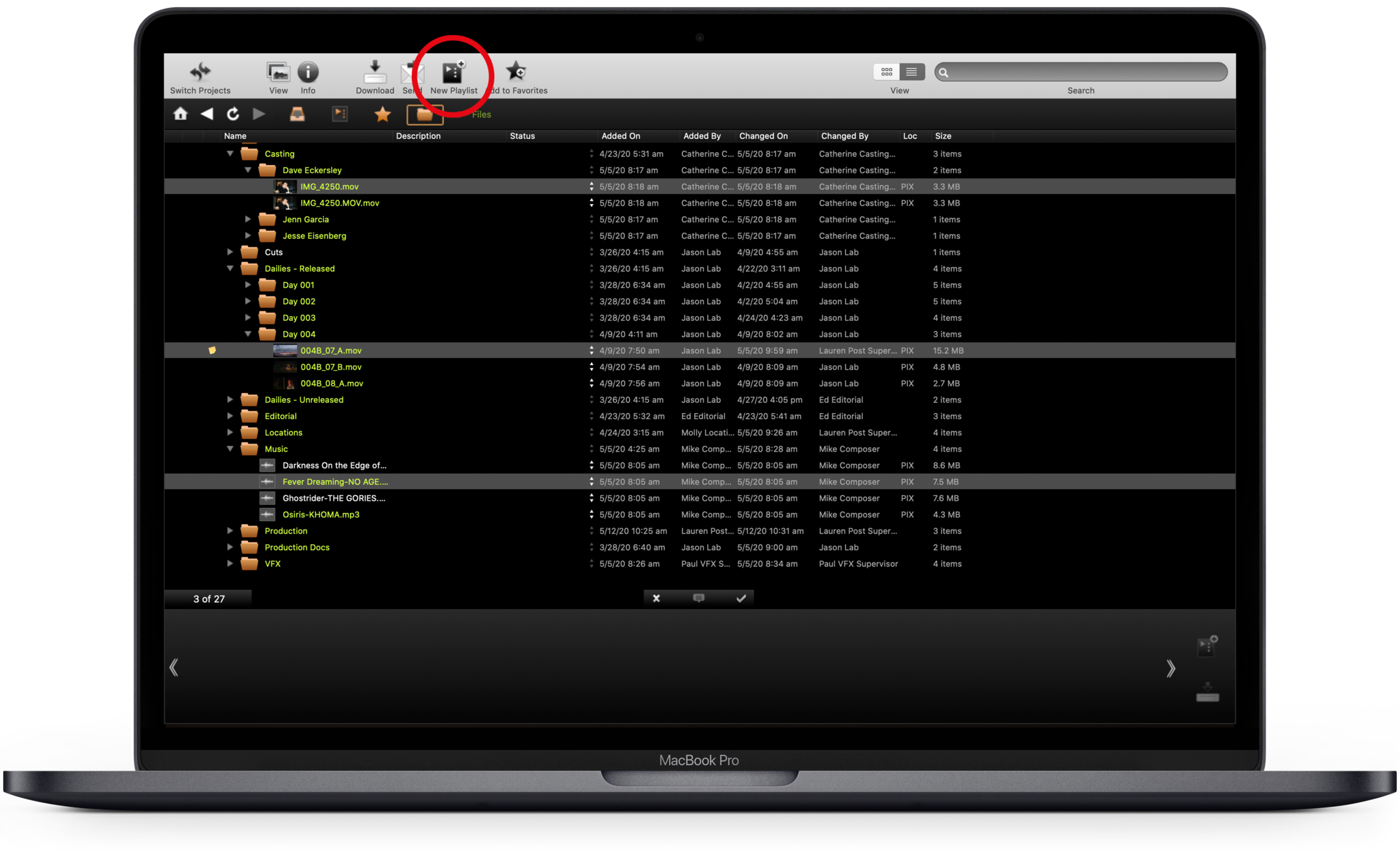The height and width of the screenshot is (851, 1400).
Task: Click the Switch Projects icon
Action: (x=200, y=71)
